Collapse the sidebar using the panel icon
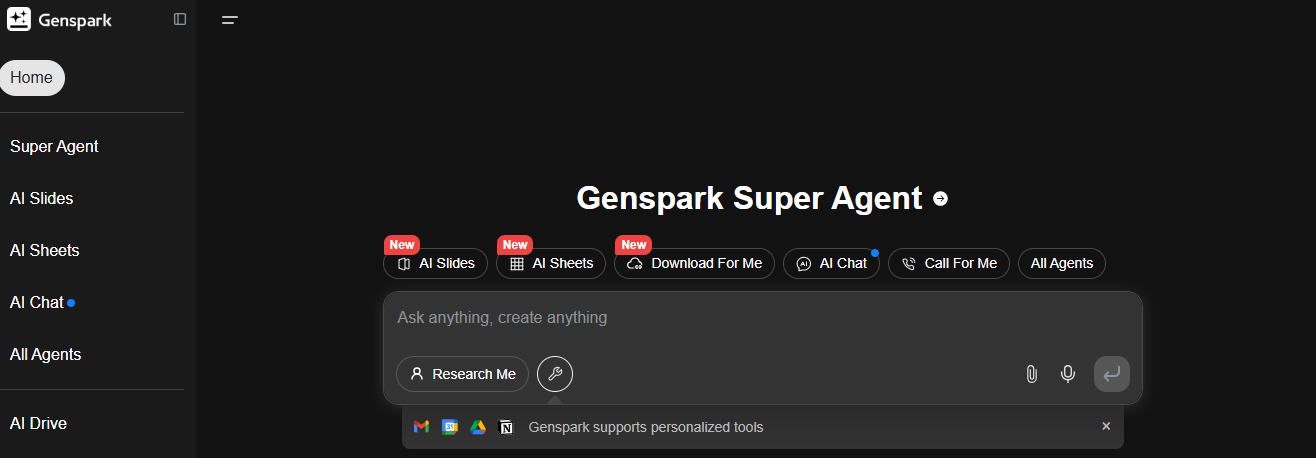 (x=180, y=19)
